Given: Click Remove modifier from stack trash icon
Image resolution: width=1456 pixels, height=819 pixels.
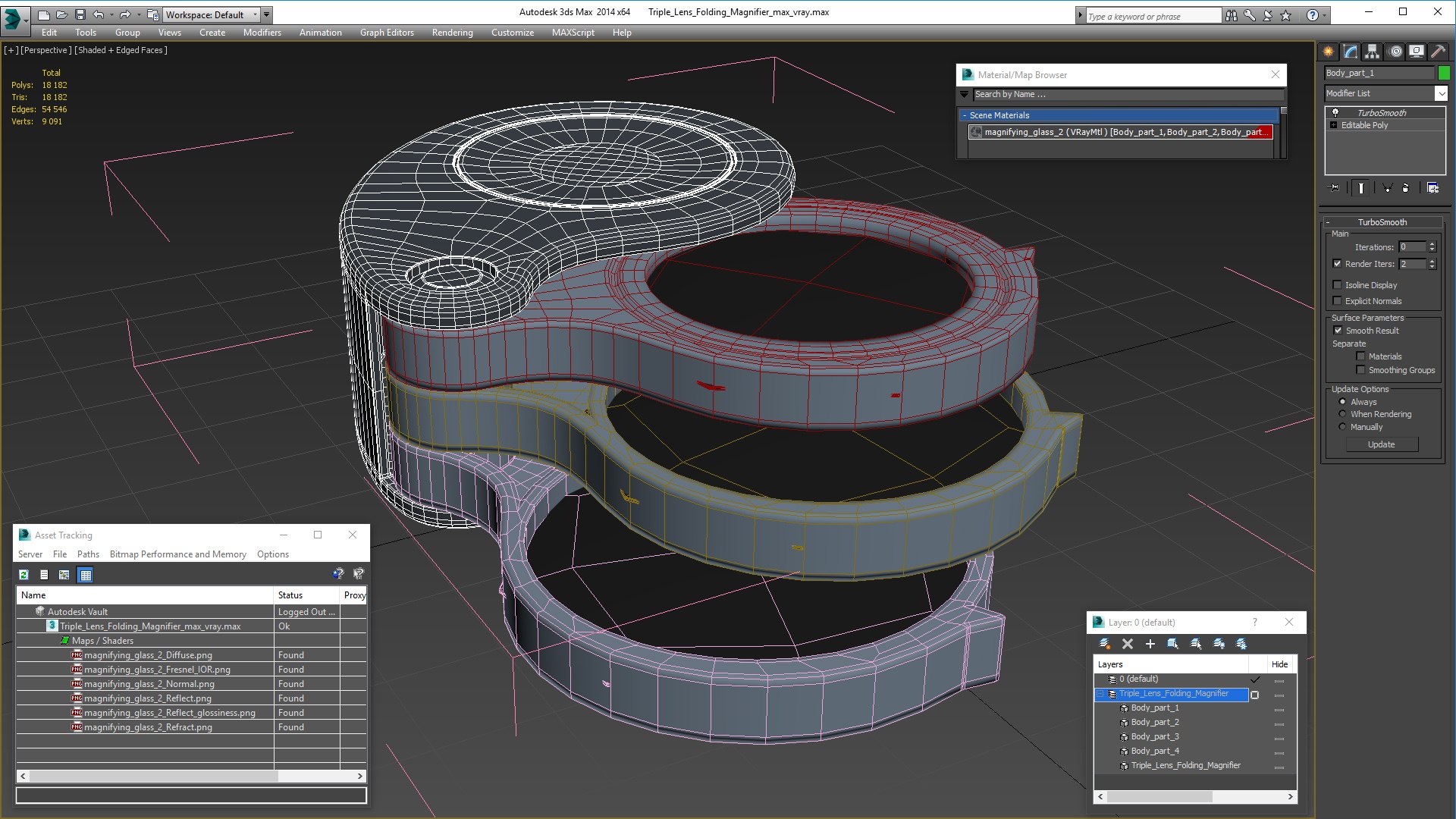Looking at the screenshot, I should tap(1405, 187).
